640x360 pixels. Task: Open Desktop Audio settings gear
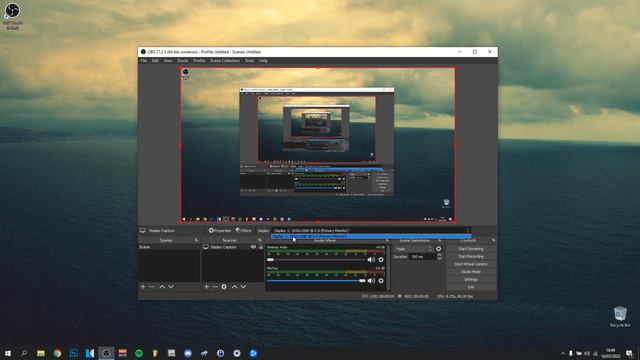381,260
